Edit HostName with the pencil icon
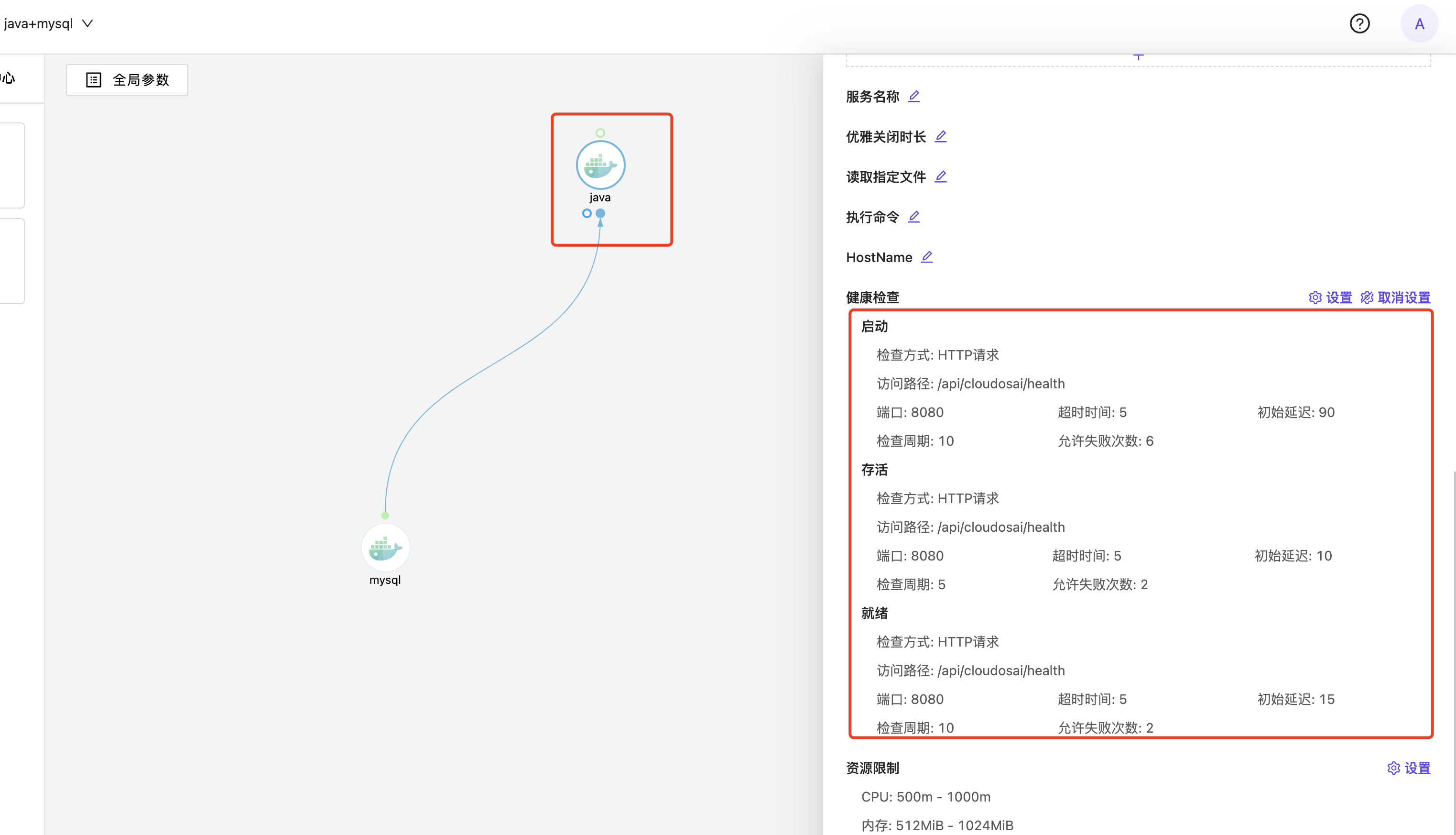This screenshot has height=835, width=1456. pos(926,257)
